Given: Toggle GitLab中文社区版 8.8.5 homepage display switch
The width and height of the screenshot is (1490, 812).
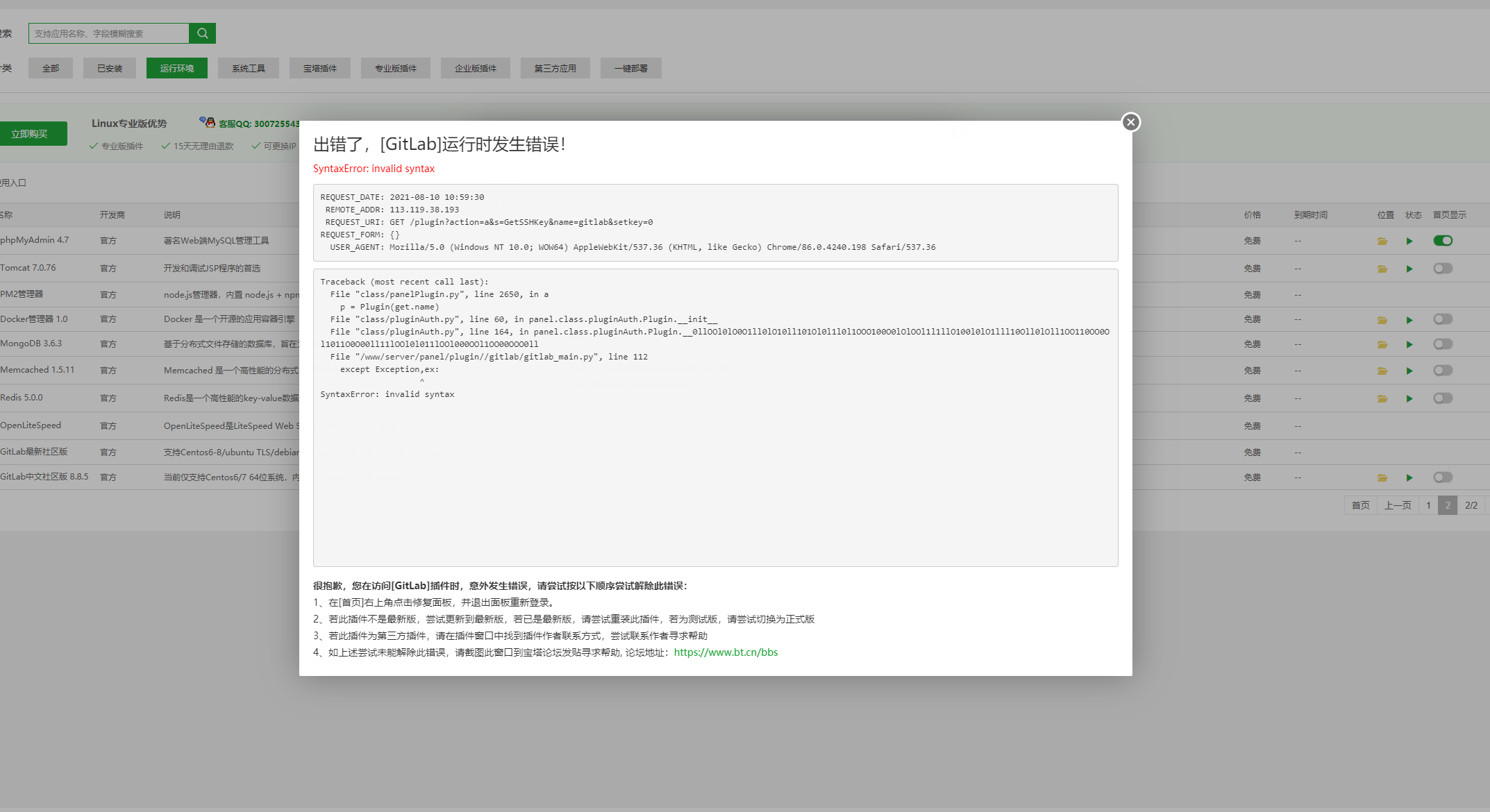Looking at the screenshot, I should coord(1443,477).
